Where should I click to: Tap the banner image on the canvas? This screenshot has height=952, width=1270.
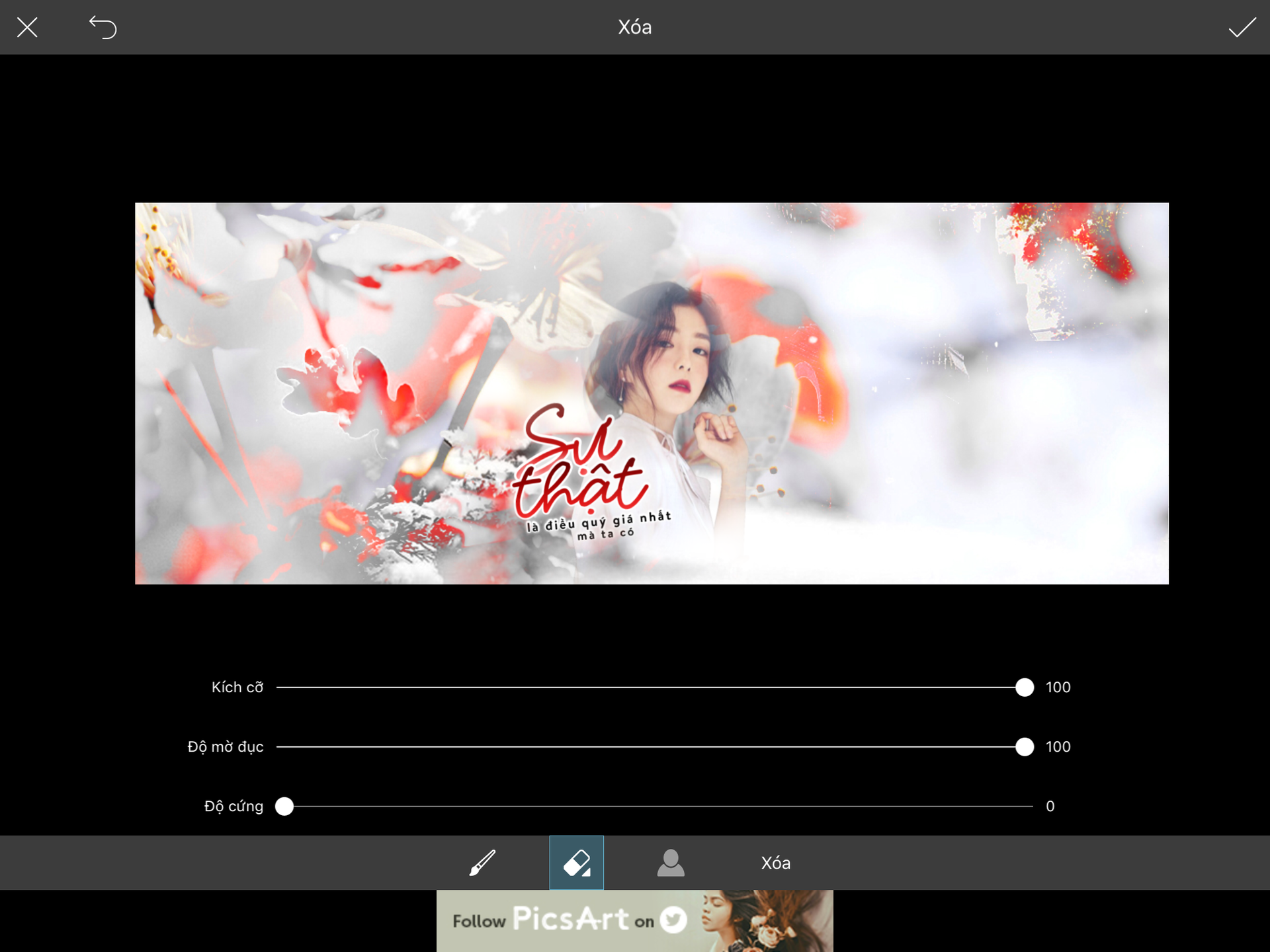[652, 393]
